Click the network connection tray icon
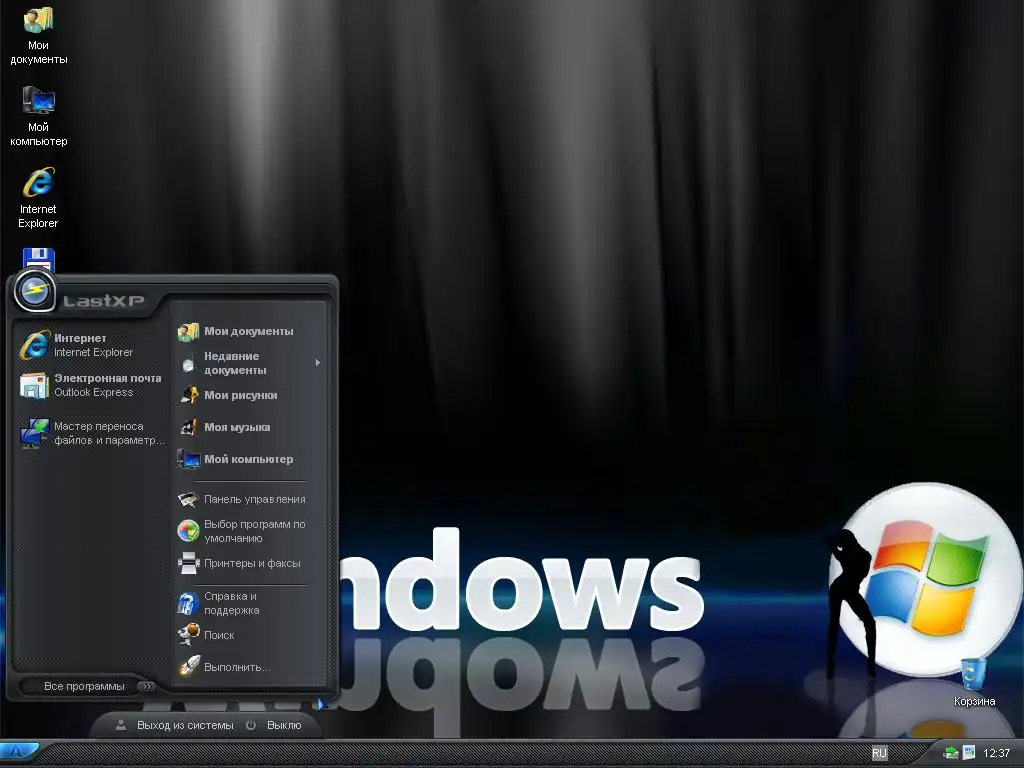 pos(952,753)
